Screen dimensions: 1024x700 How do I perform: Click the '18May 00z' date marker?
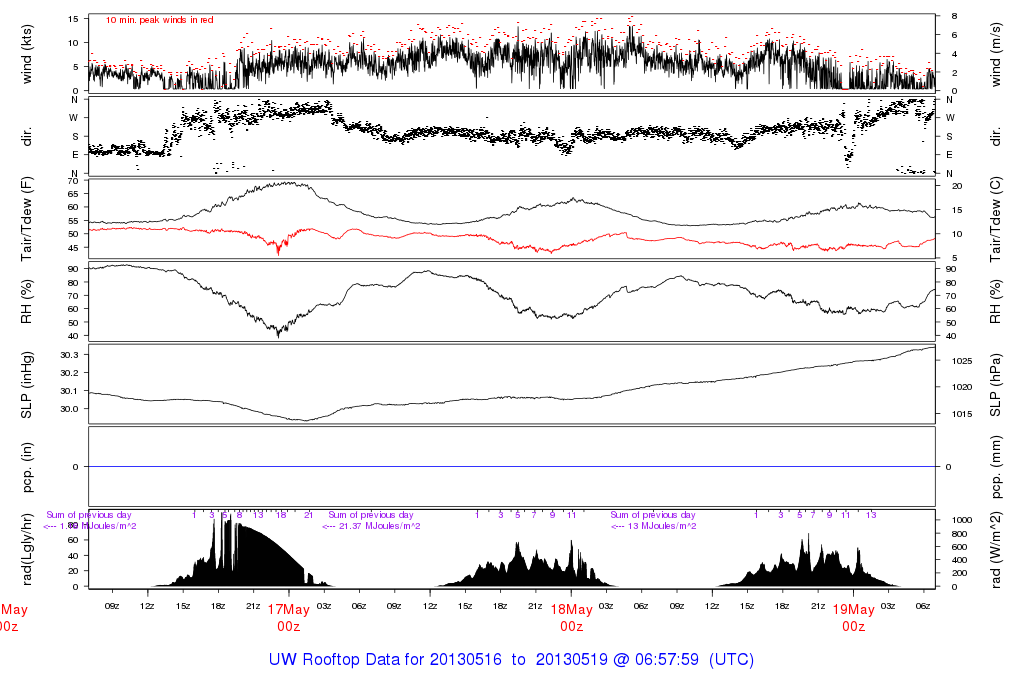pos(571,618)
